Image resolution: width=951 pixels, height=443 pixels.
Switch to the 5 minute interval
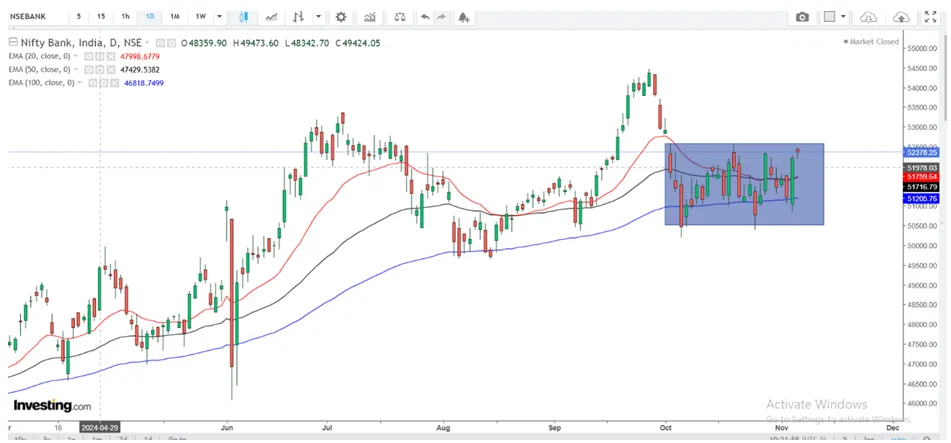click(79, 17)
